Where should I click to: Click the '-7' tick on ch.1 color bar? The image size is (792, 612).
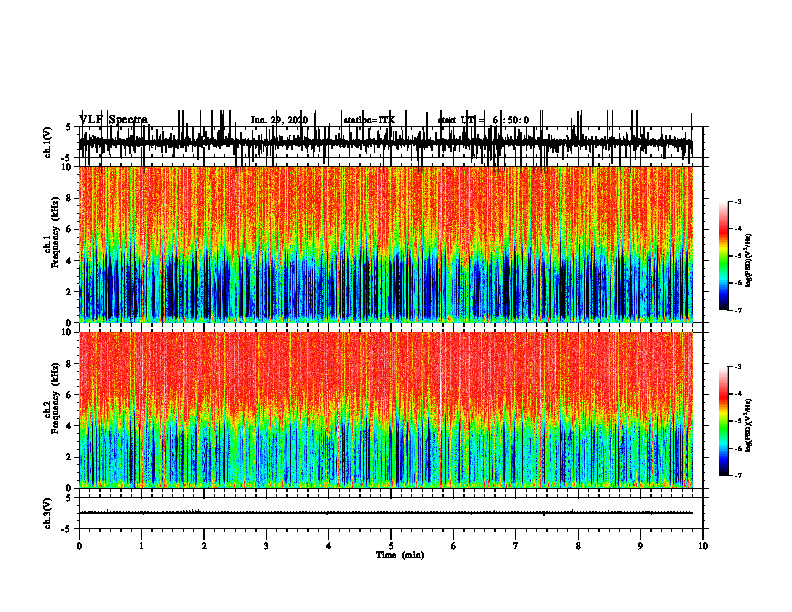[x=738, y=310]
